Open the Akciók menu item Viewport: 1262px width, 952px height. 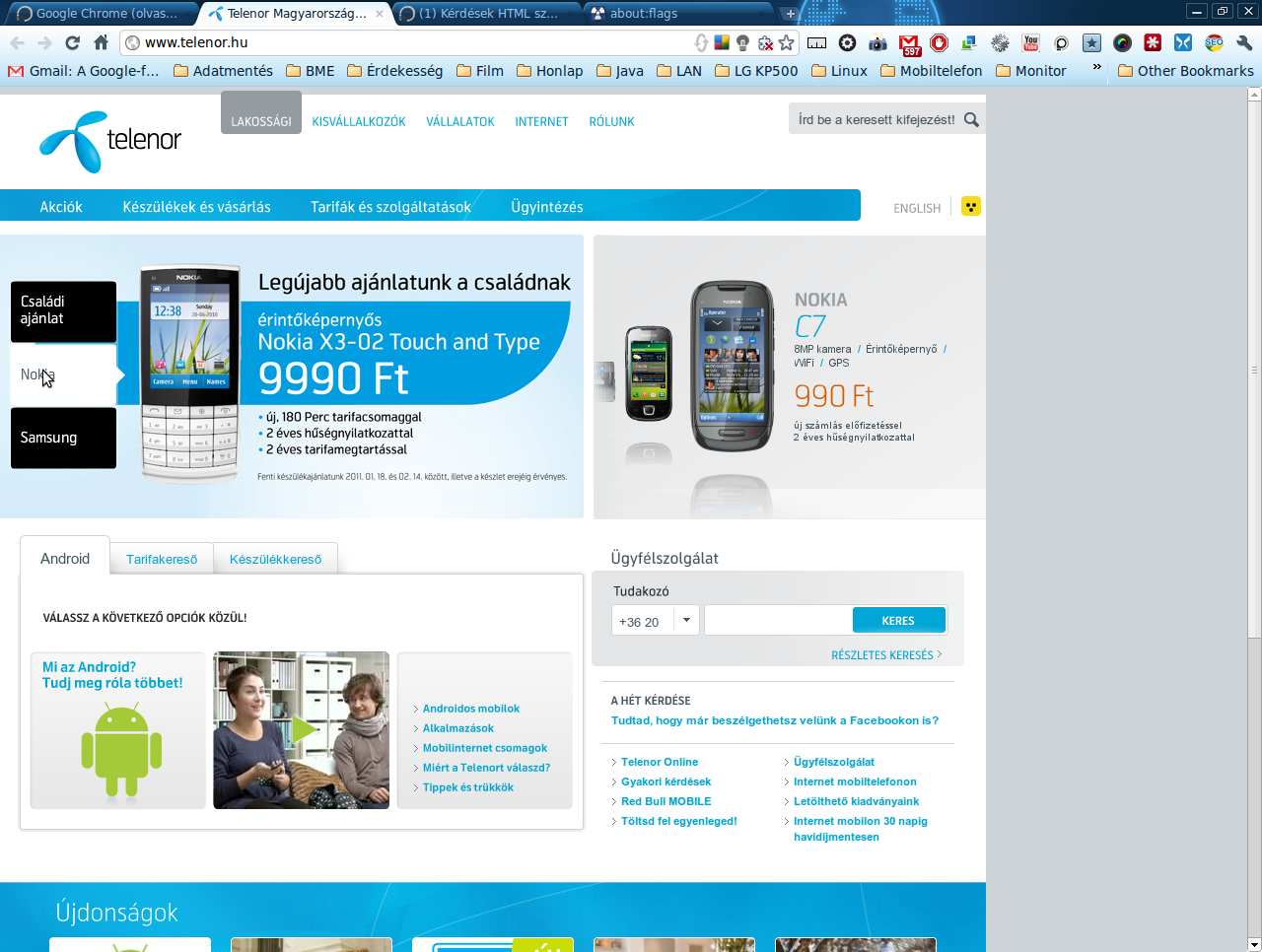[x=61, y=207]
